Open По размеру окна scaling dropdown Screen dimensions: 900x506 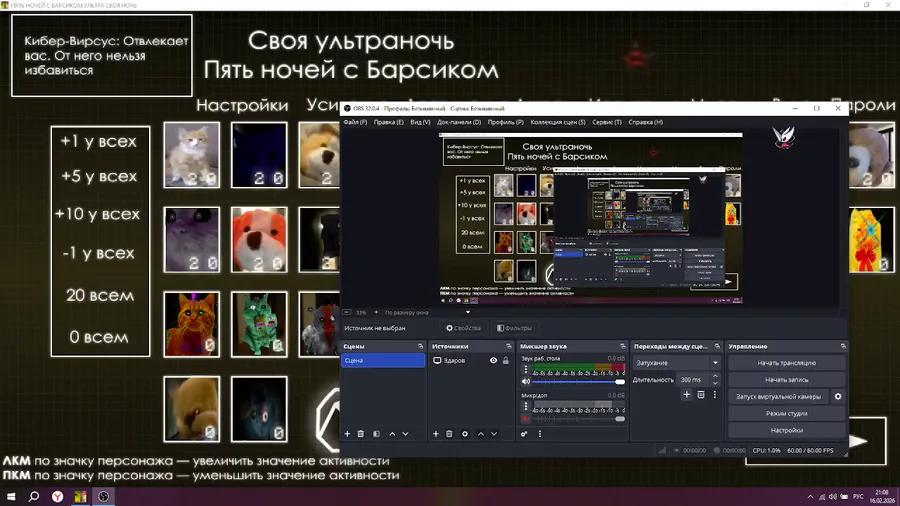(x=427, y=313)
